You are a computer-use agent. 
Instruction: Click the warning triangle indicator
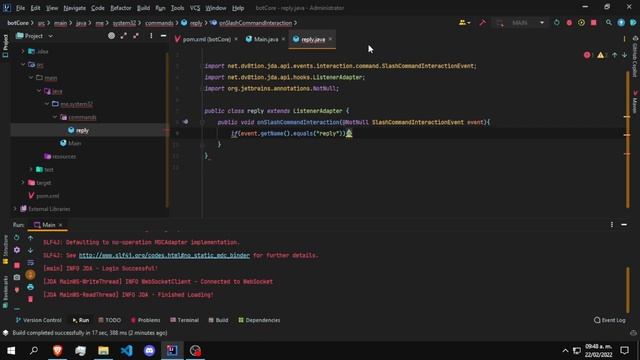pos(600,55)
